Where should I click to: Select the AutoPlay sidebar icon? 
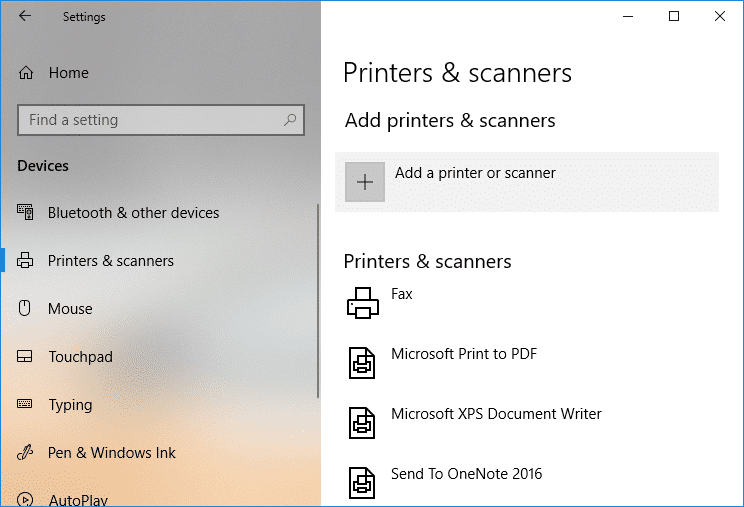coord(25,499)
